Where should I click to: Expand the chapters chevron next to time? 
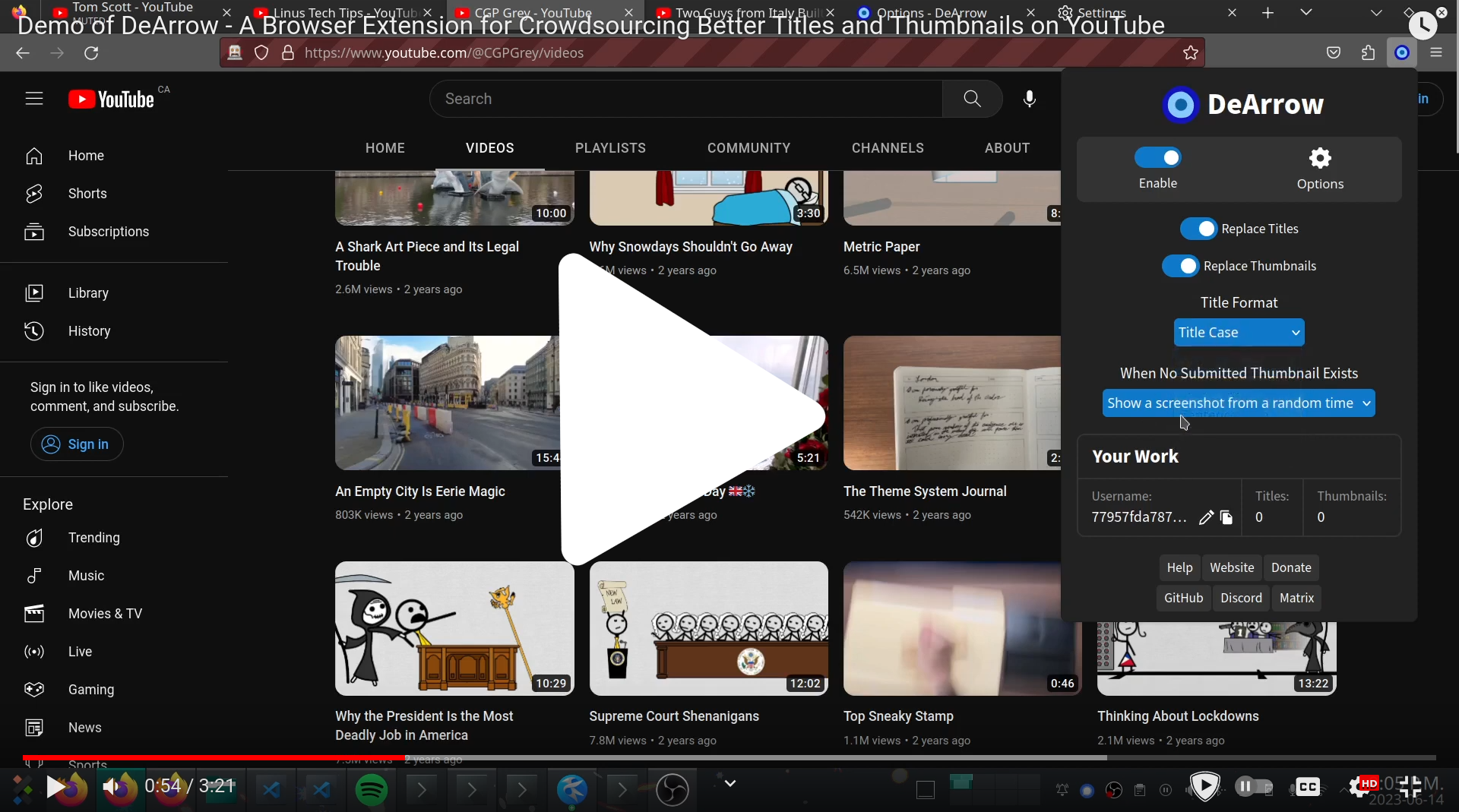click(730, 783)
